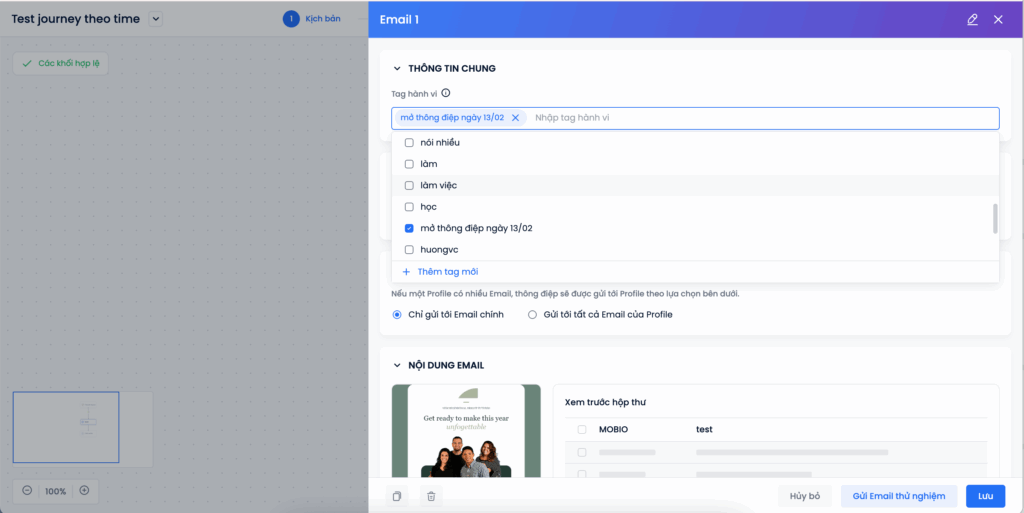Collapse the THÔNG TIN CHUNG section
This screenshot has height=513, width=1024.
[397, 69]
